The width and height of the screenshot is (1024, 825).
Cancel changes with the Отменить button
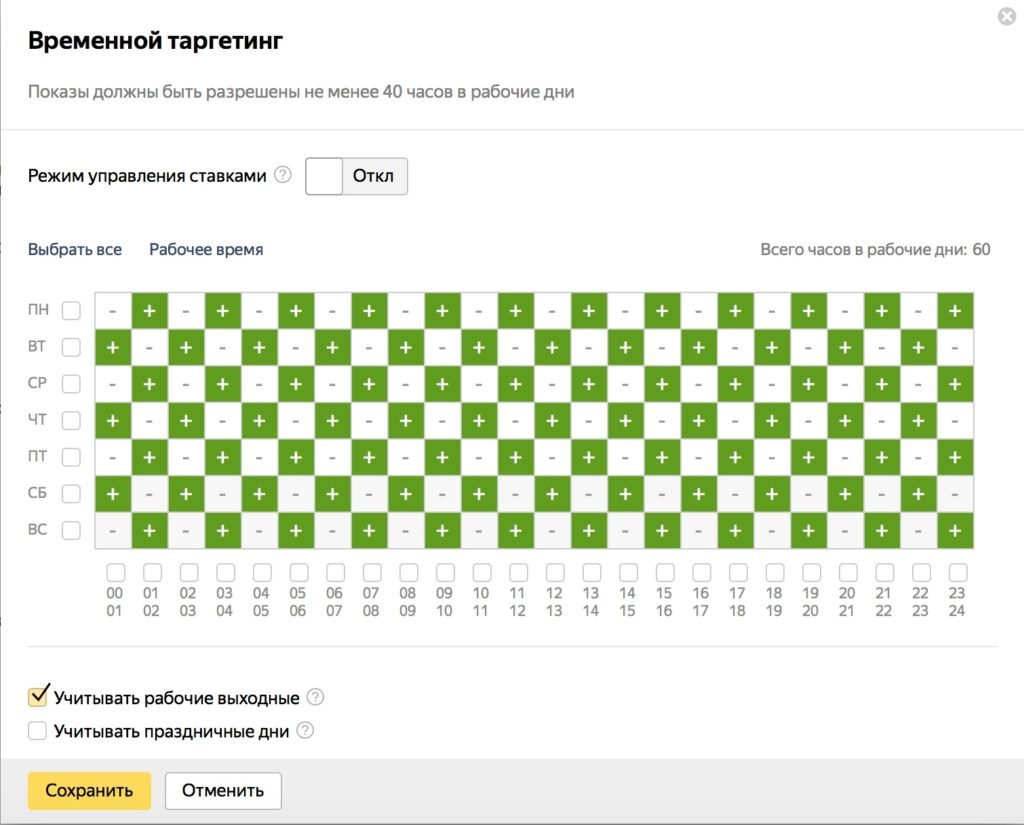[222, 790]
